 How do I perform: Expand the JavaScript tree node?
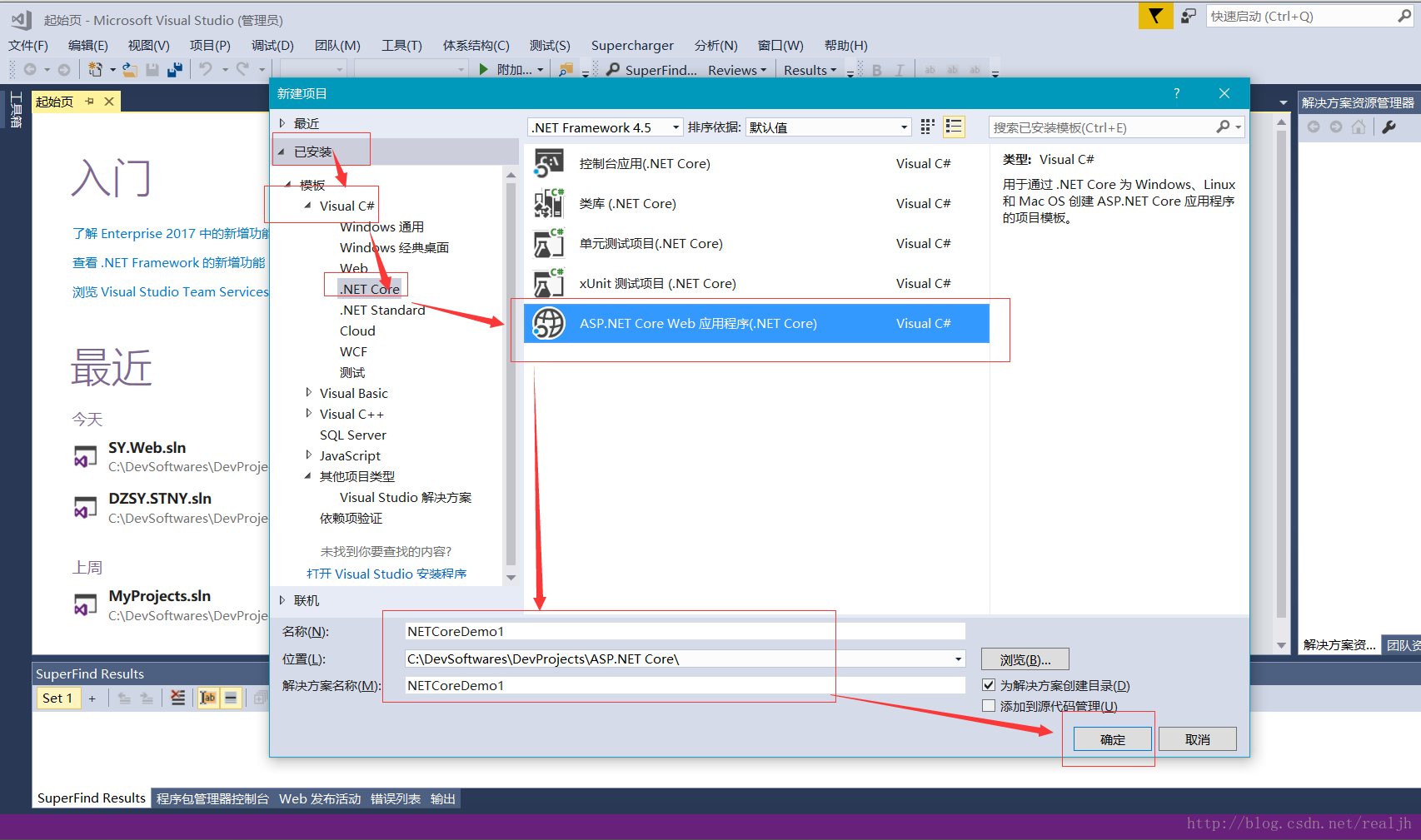point(308,455)
